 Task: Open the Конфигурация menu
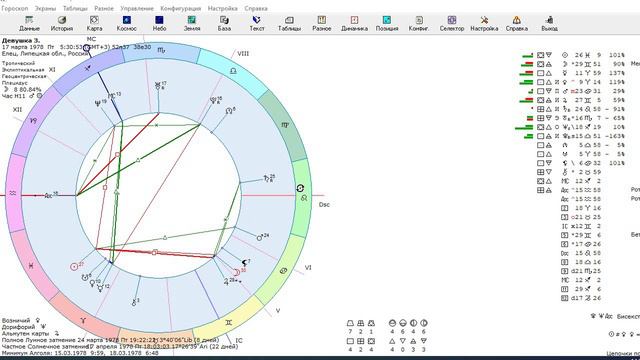coord(180,8)
